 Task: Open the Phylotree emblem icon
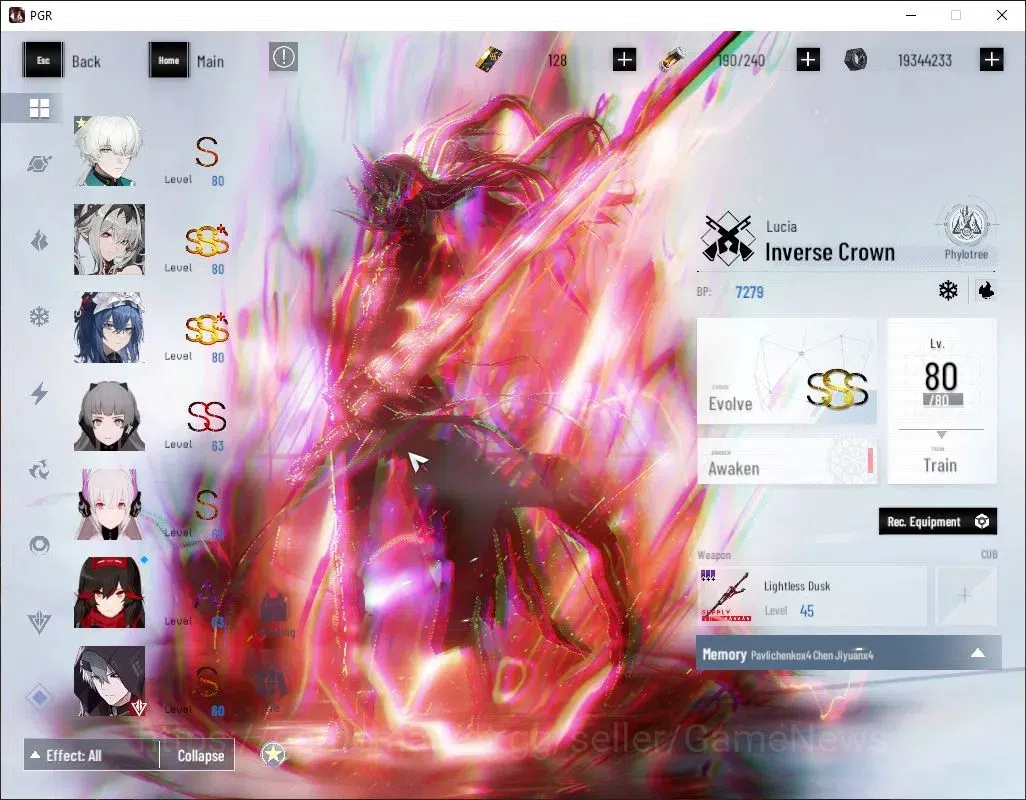coord(966,224)
